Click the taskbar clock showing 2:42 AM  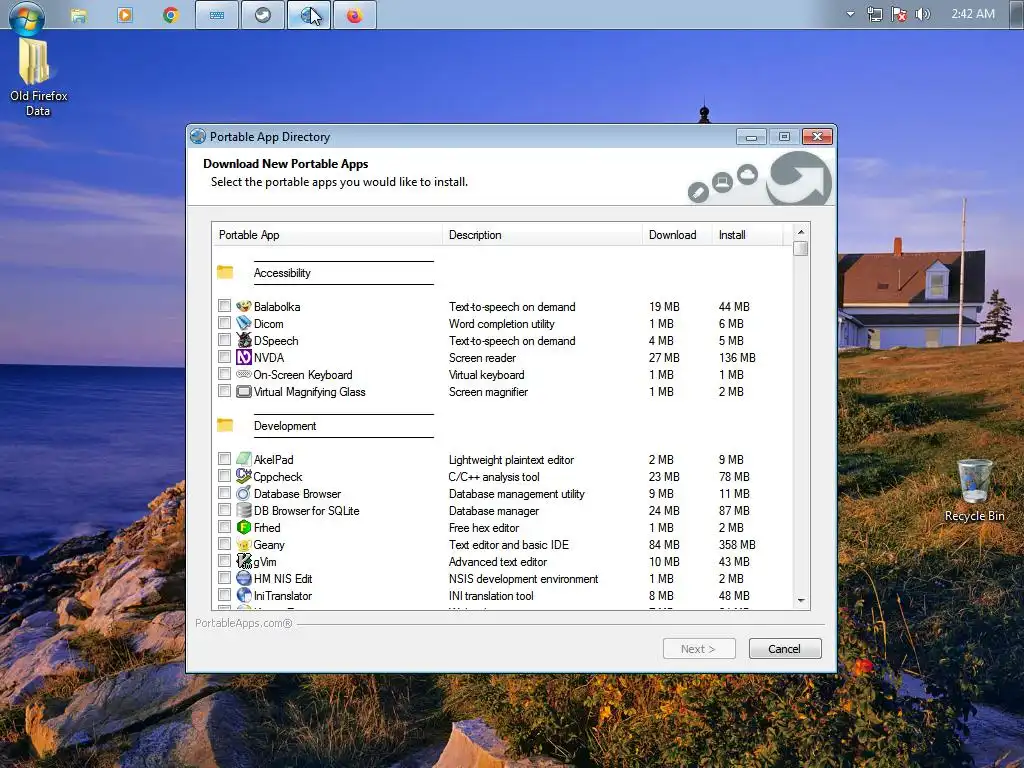click(x=973, y=14)
